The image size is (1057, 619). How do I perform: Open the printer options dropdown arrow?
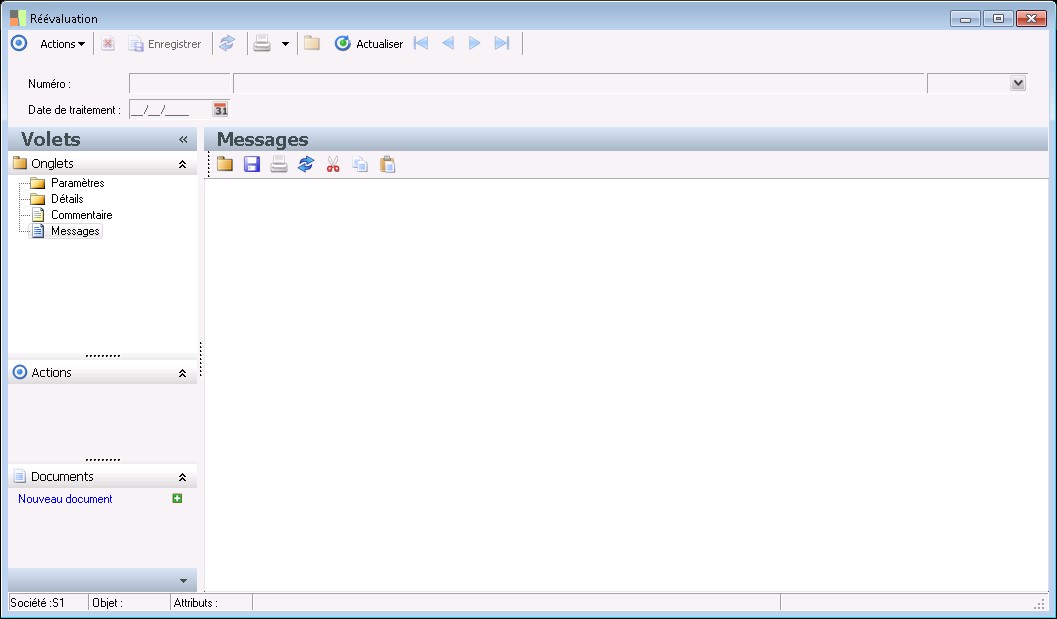pyautogui.click(x=285, y=44)
